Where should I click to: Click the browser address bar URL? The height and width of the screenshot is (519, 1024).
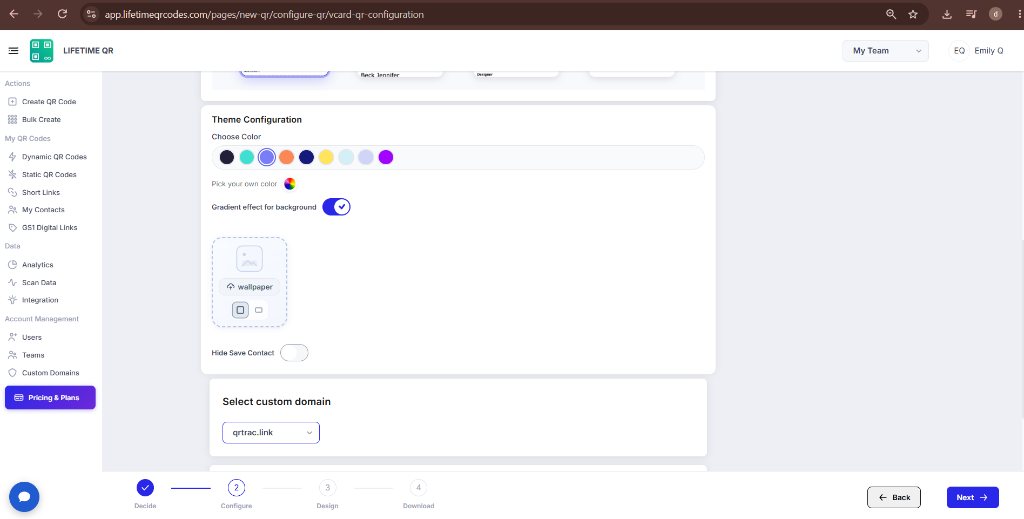264,14
